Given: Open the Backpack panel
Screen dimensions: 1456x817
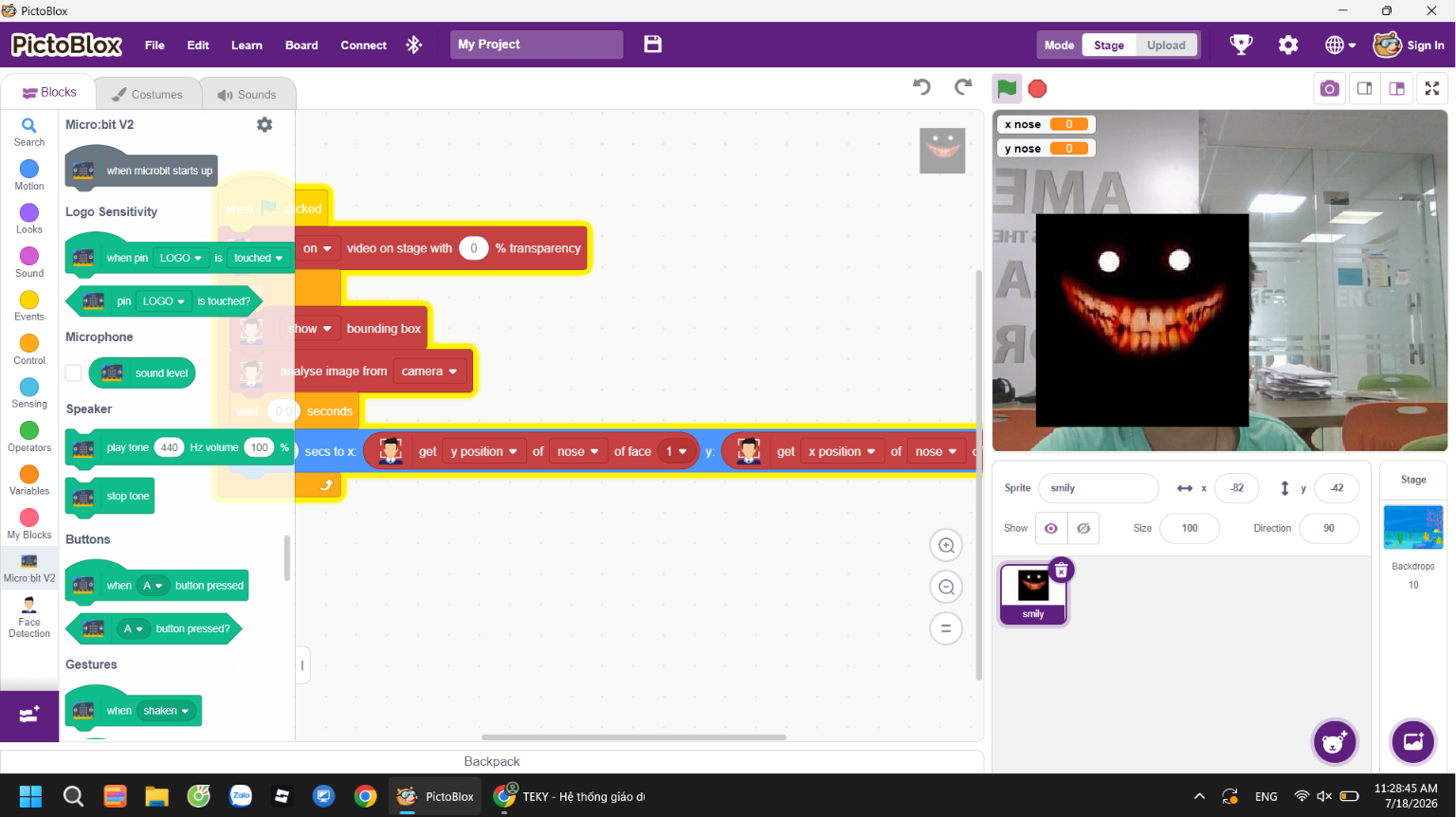Looking at the screenshot, I should click(x=492, y=761).
